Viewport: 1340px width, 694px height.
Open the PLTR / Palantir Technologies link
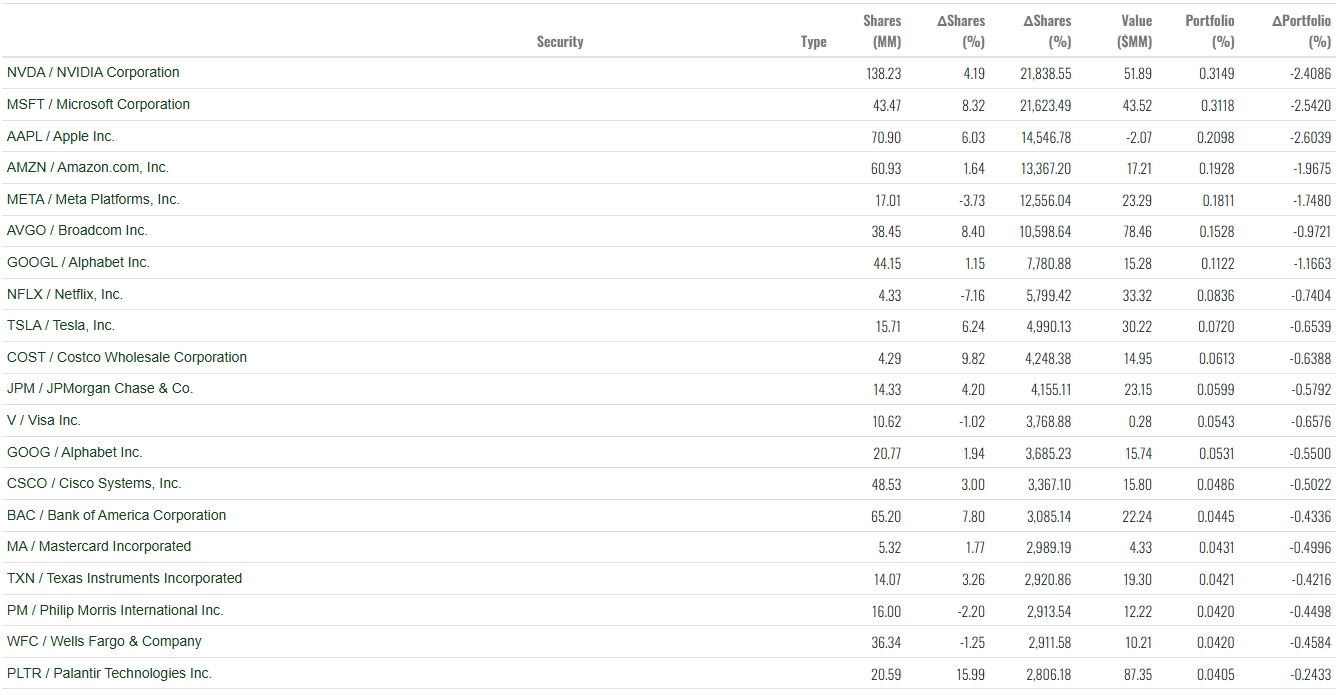(x=109, y=674)
